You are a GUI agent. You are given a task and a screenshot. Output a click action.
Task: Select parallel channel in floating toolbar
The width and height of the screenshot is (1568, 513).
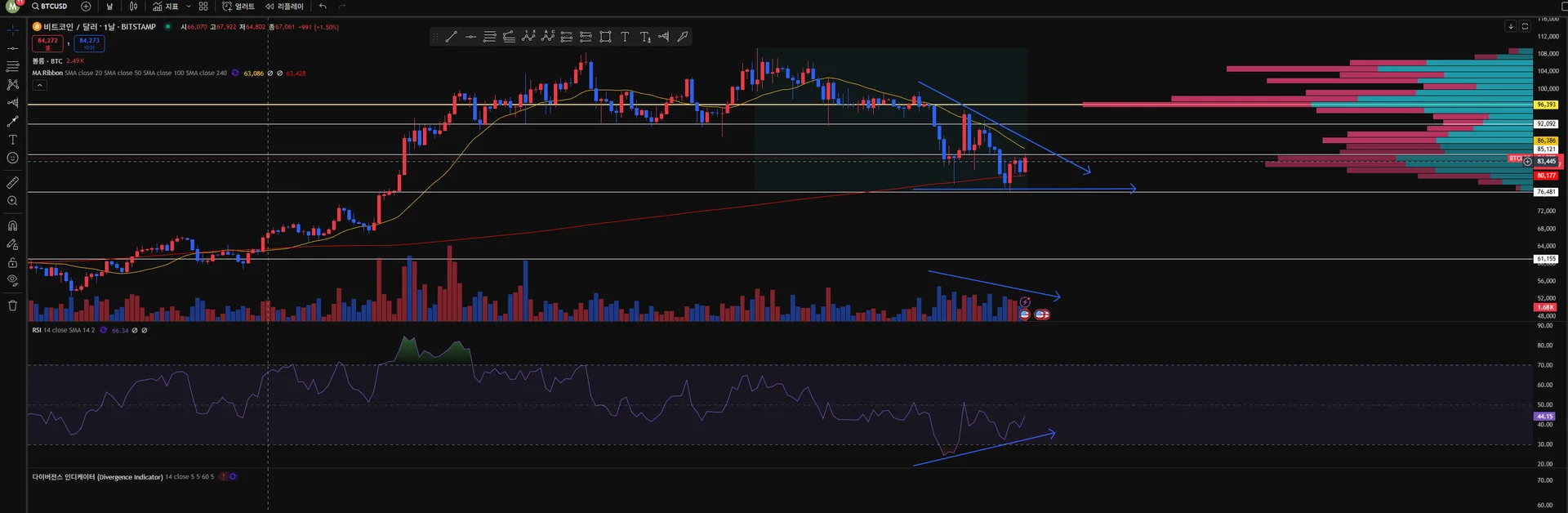[x=509, y=37]
